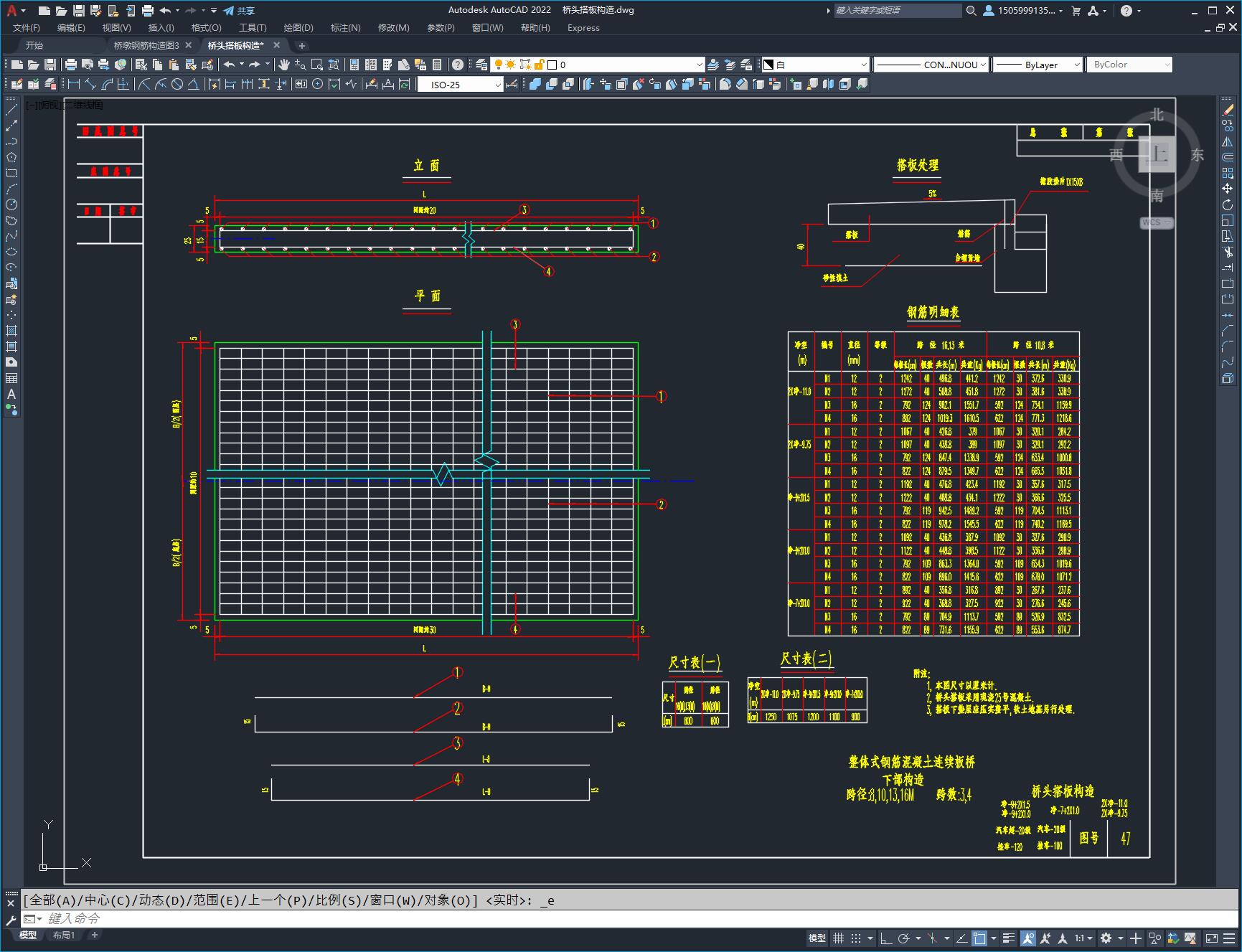
Task: Open the linetype dropdown CON...NUOU
Action: pos(931,65)
